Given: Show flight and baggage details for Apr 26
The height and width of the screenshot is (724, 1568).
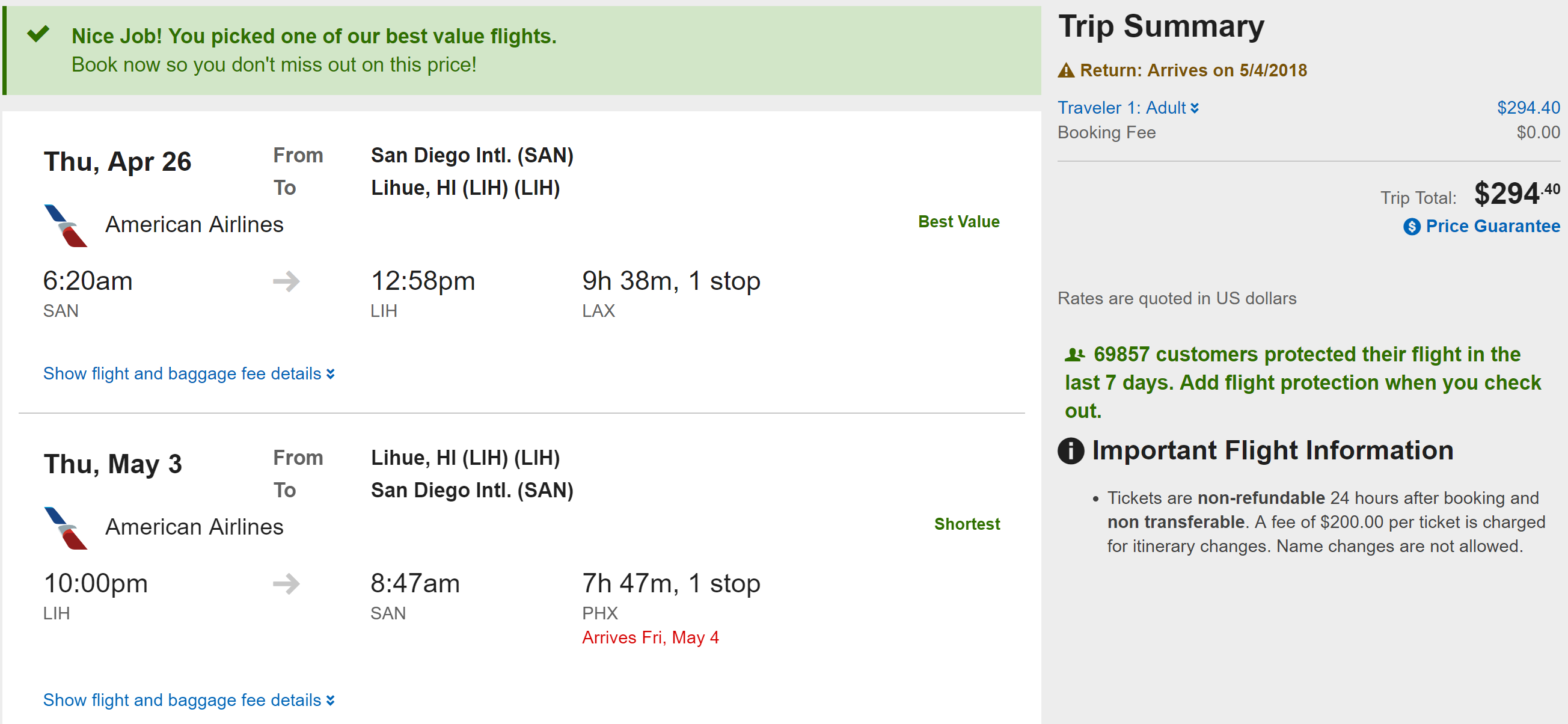Looking at the screenshot, I should coord(189,373).
